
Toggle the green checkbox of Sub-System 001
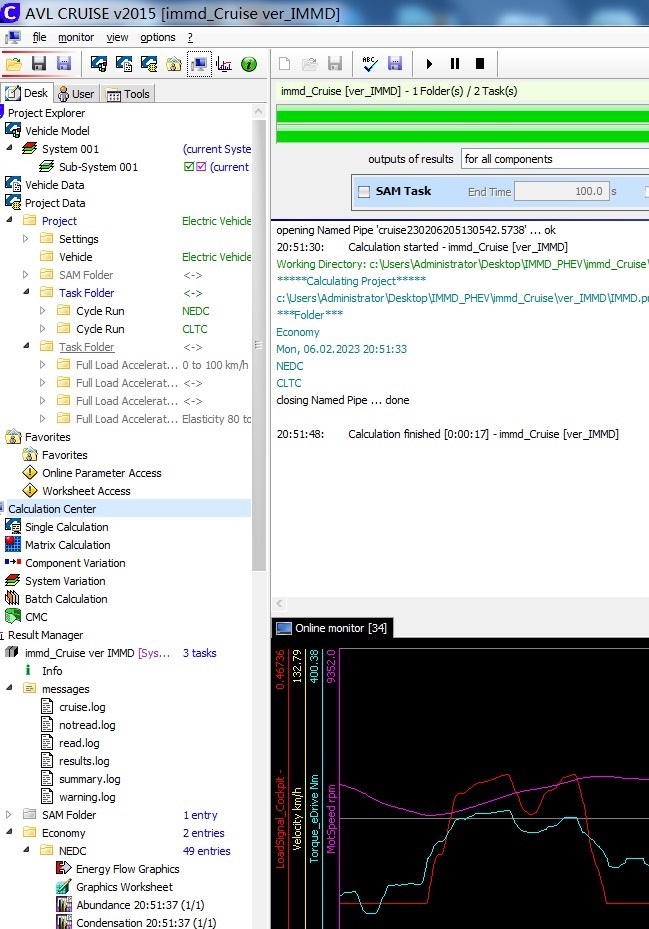(189, 166)
